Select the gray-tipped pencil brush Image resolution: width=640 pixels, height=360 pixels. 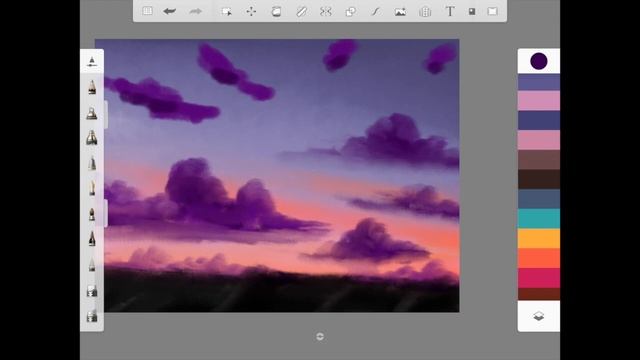92,163
